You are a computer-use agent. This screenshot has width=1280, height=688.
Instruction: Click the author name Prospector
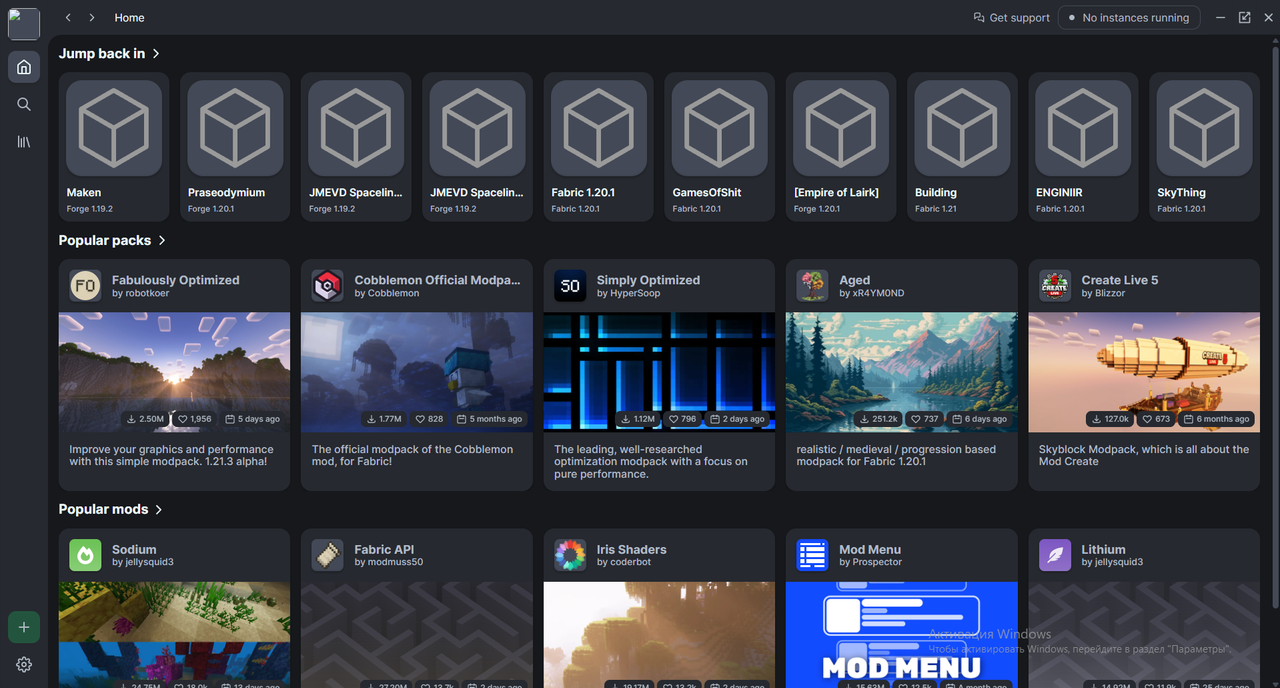[877, 563]
